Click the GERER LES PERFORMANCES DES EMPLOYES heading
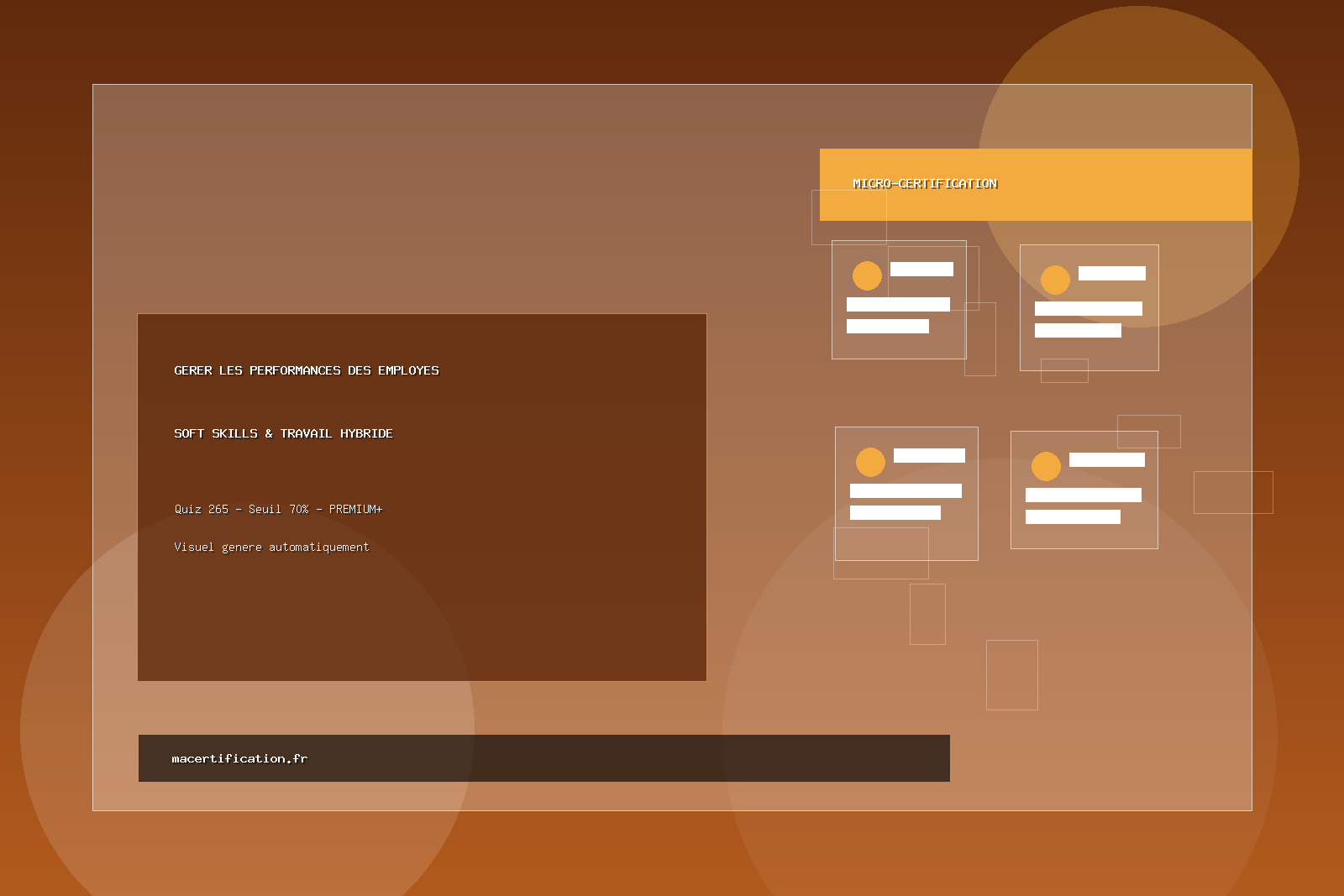 pos(307,370)
